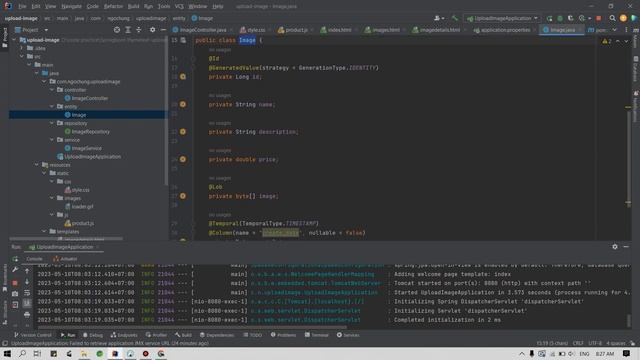Stop the process in the Run panel
640x360 pixels.
coord(15,282)
